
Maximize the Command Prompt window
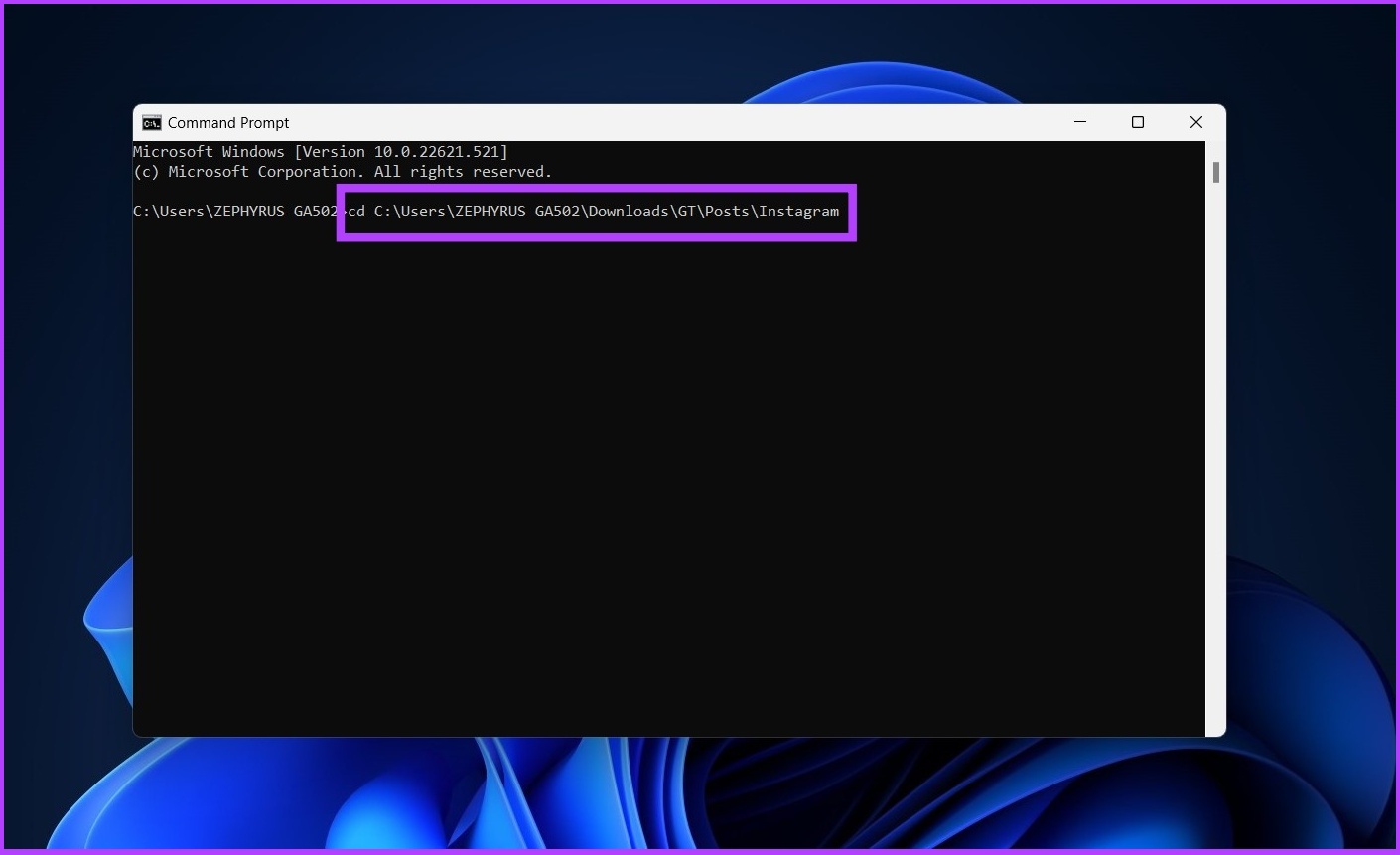1138,122
